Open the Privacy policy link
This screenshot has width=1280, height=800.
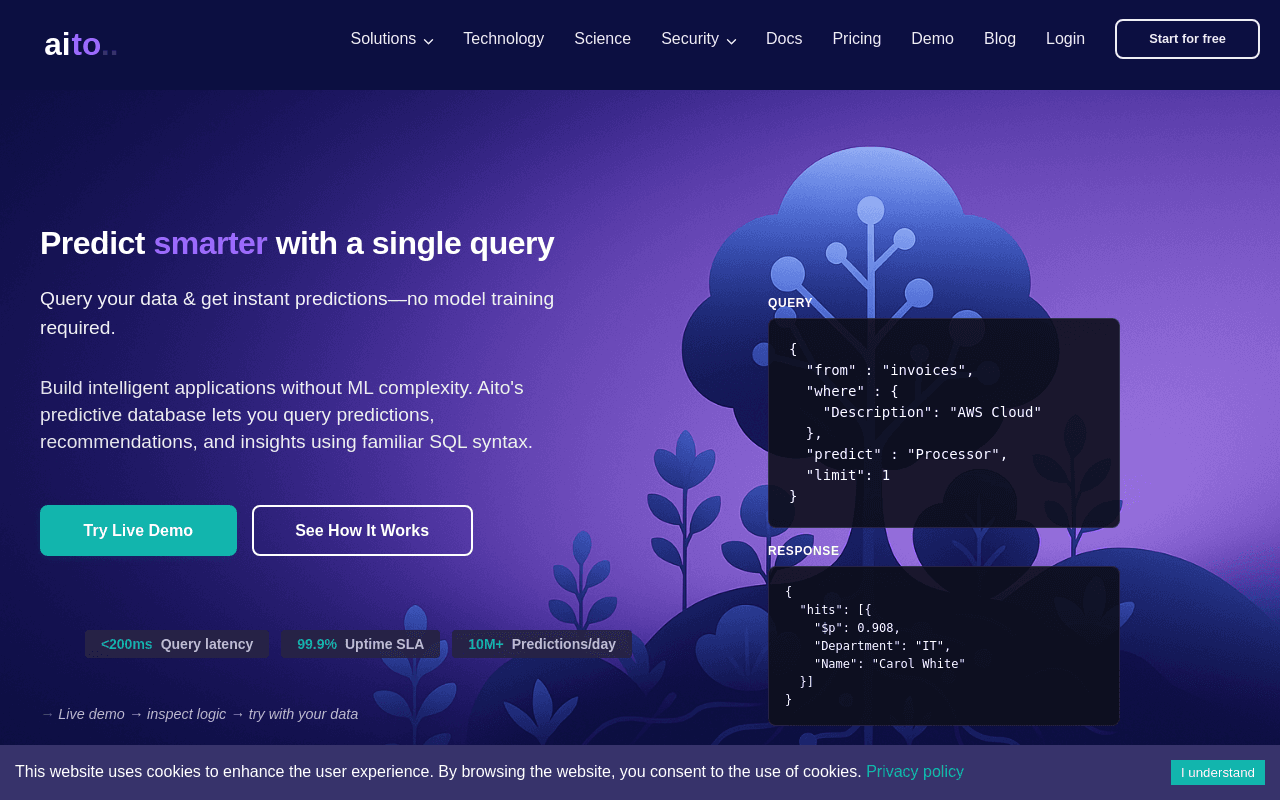[915, 772]
